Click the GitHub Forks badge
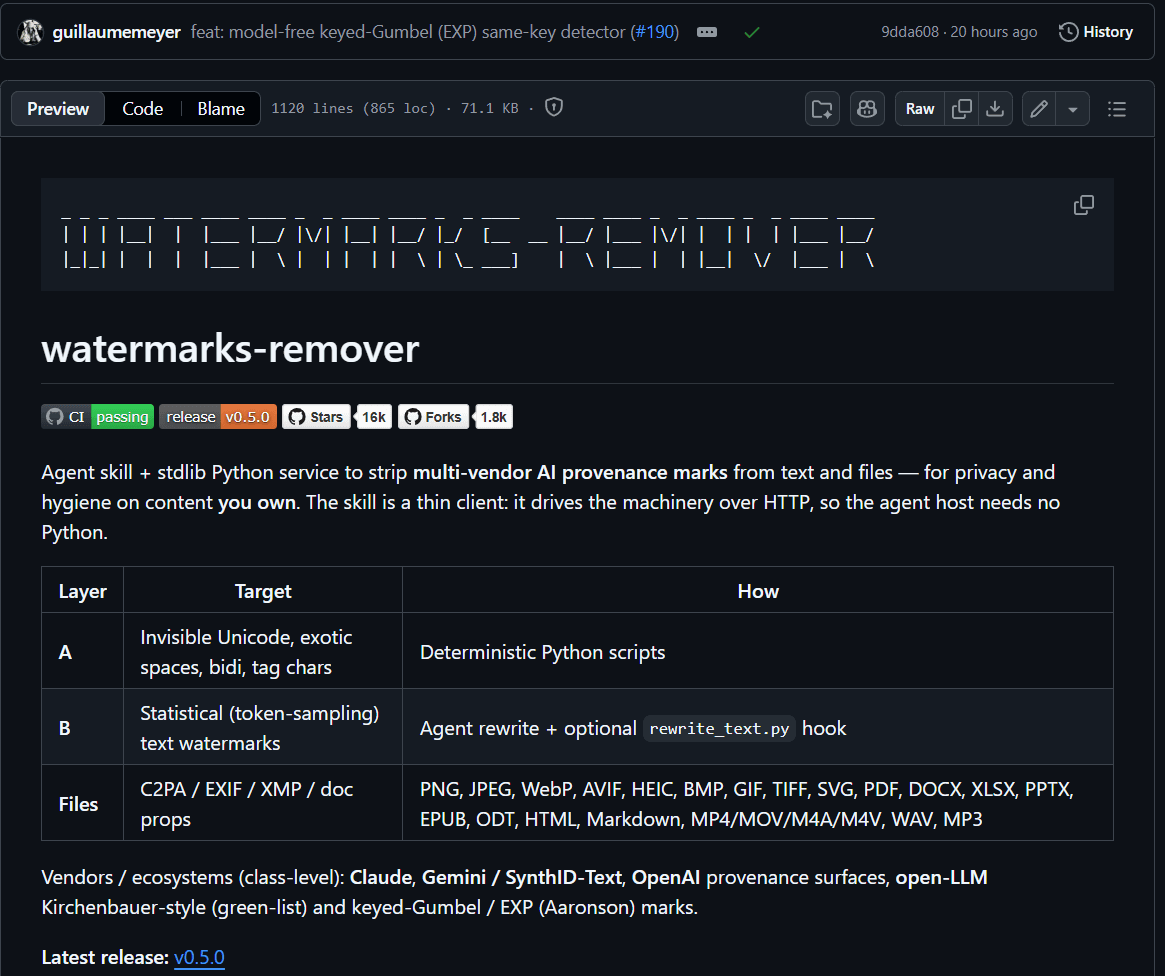 coord(433,417)
